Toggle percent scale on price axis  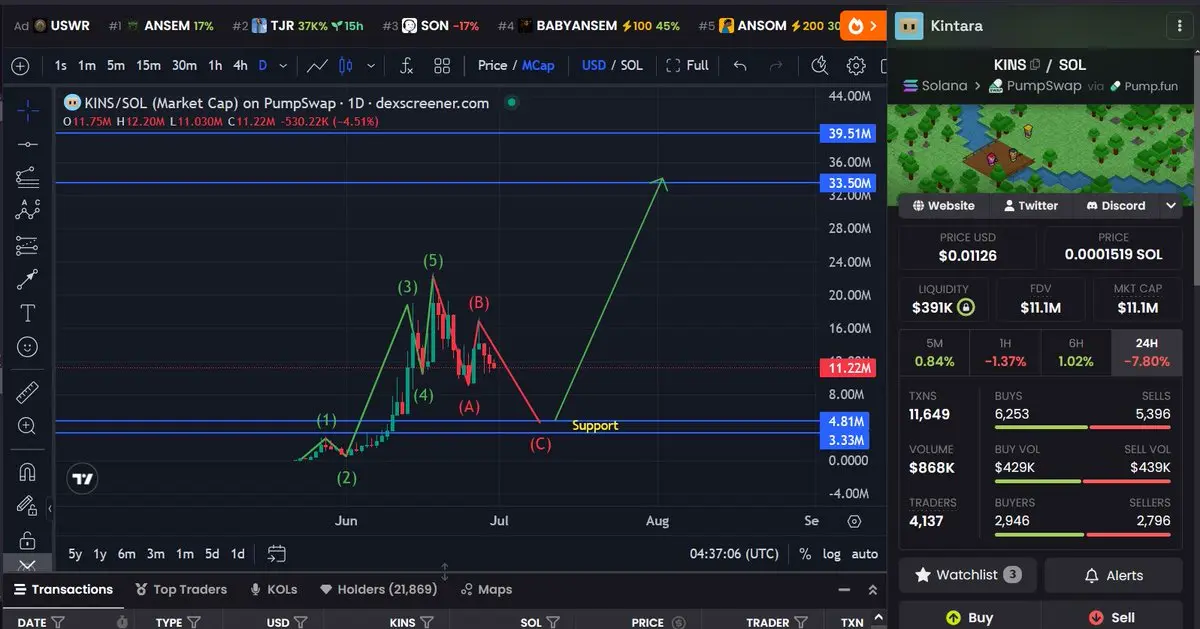805,554
